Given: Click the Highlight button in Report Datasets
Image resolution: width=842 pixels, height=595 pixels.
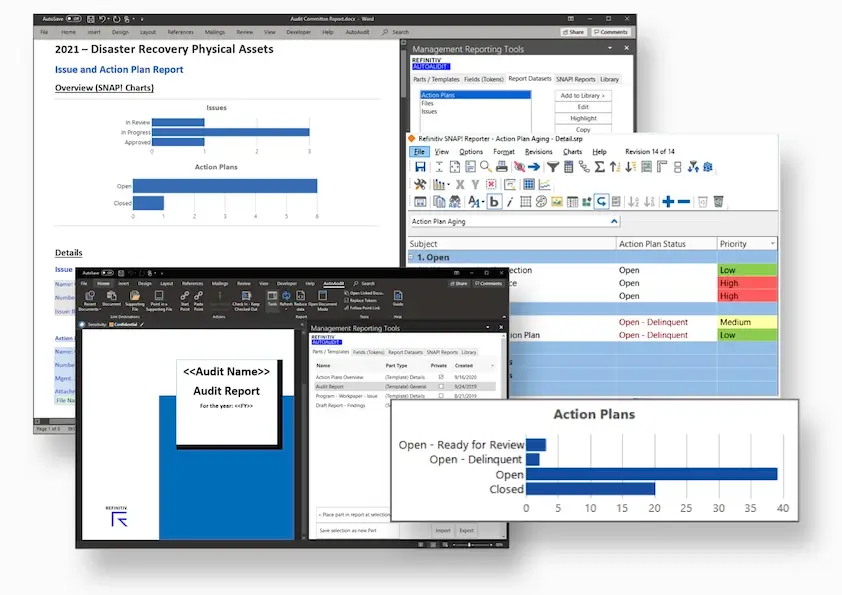Looking at the screenshot, I should click(583, 118).
